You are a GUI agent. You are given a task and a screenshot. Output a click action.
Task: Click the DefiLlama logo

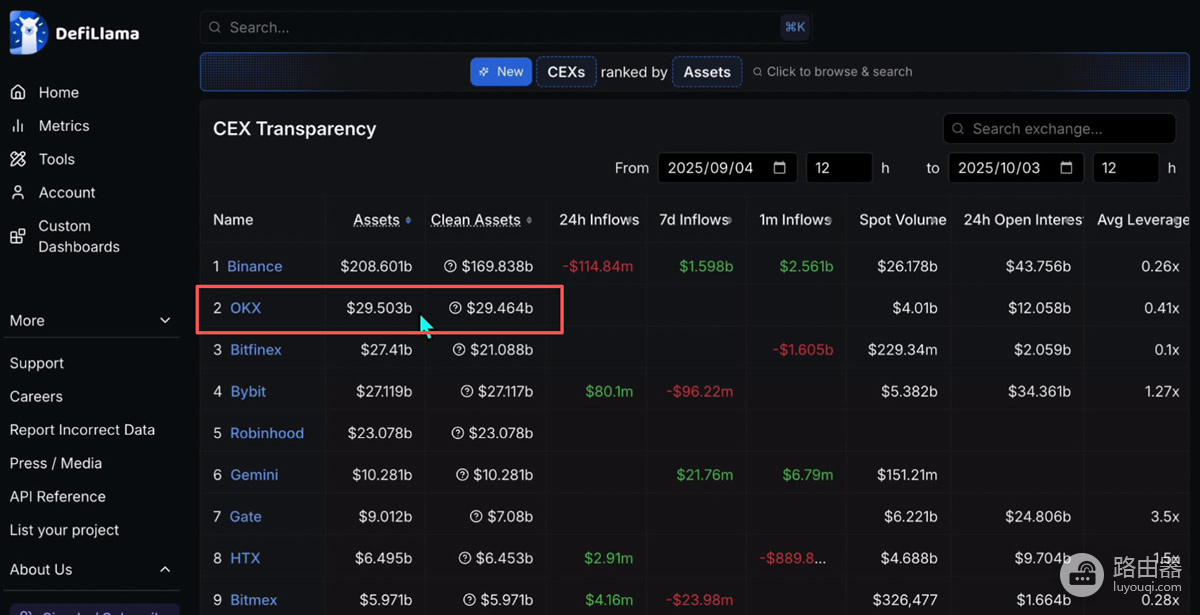(75, 33)
